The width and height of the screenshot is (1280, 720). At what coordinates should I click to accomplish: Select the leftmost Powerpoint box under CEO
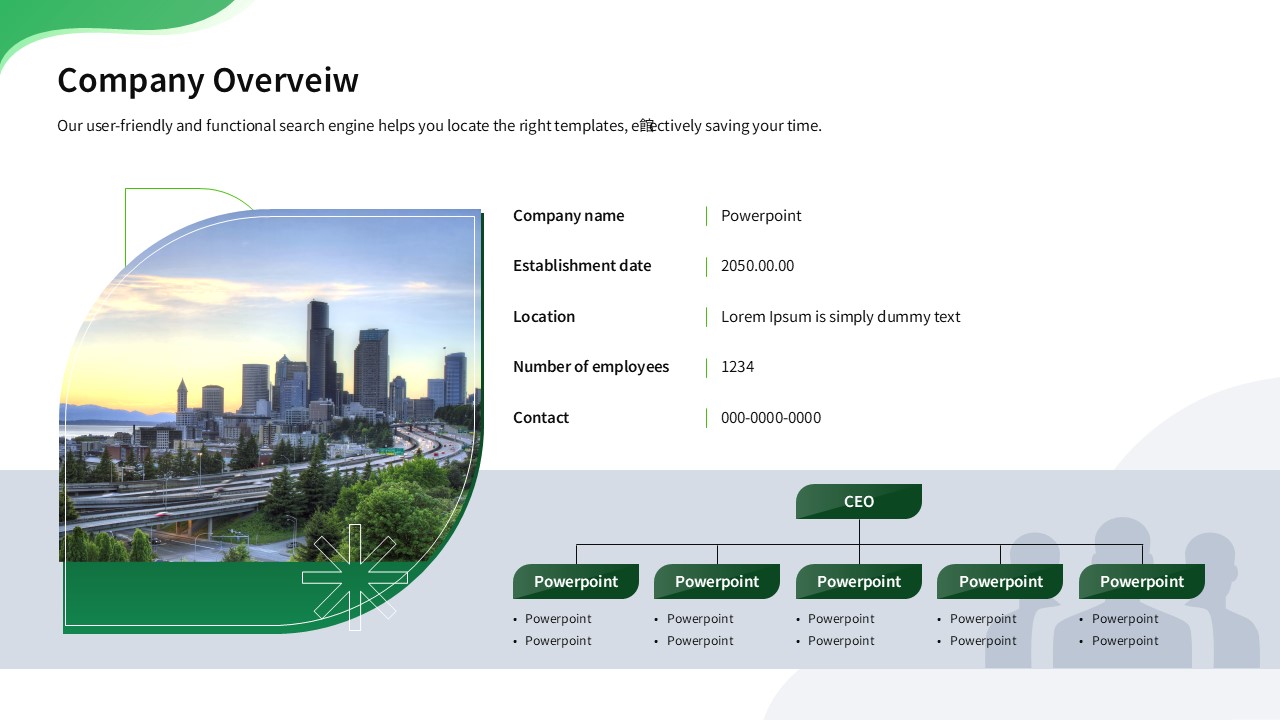pos(576,582)
